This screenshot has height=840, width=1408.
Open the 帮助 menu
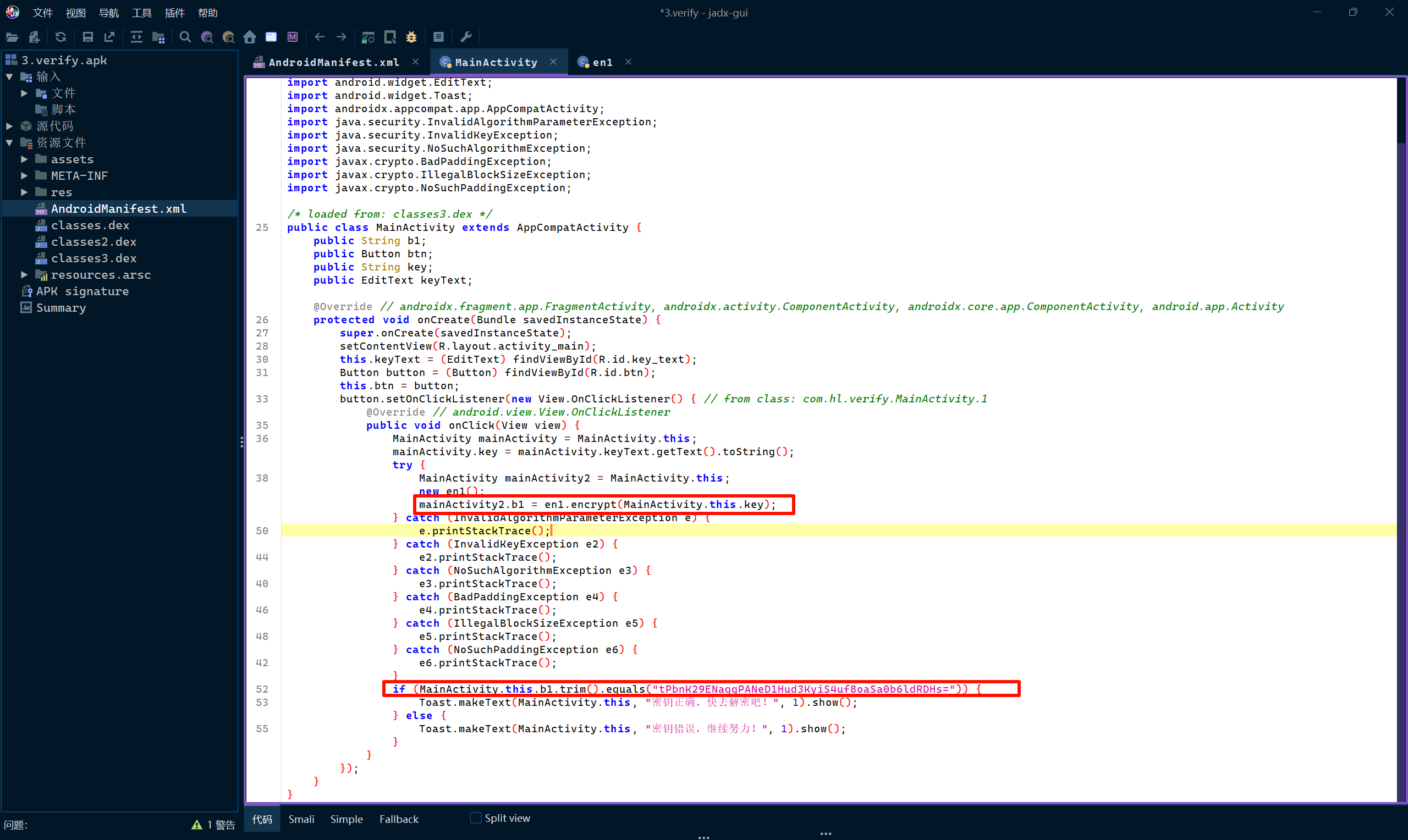208,13
